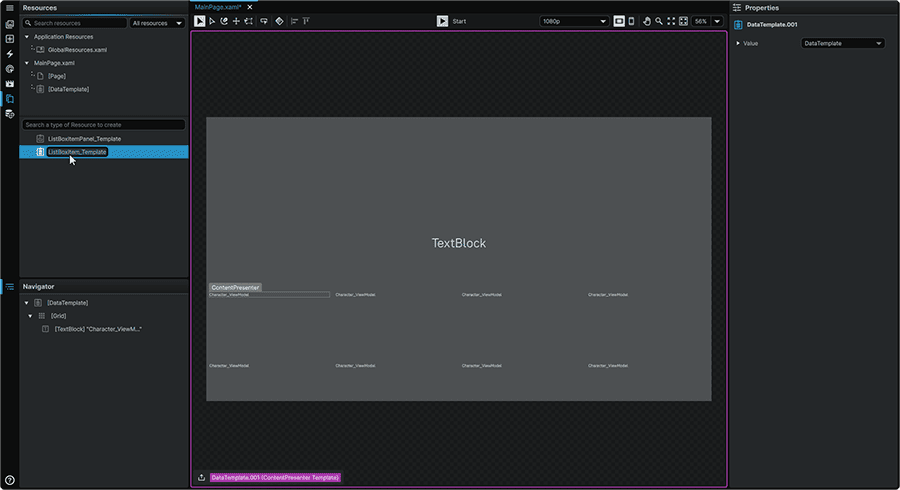Choose the Direct selection tool
900x490 pixels.
click(212, 21)
